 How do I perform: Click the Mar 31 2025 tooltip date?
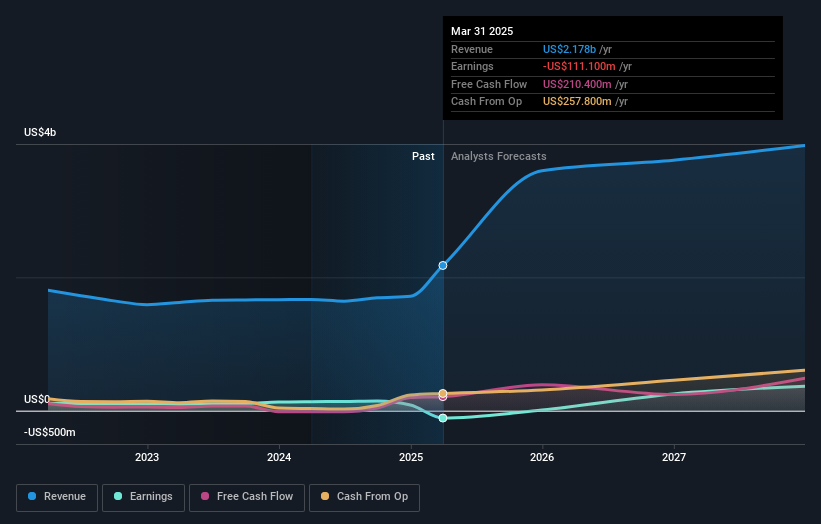(482, 31)
